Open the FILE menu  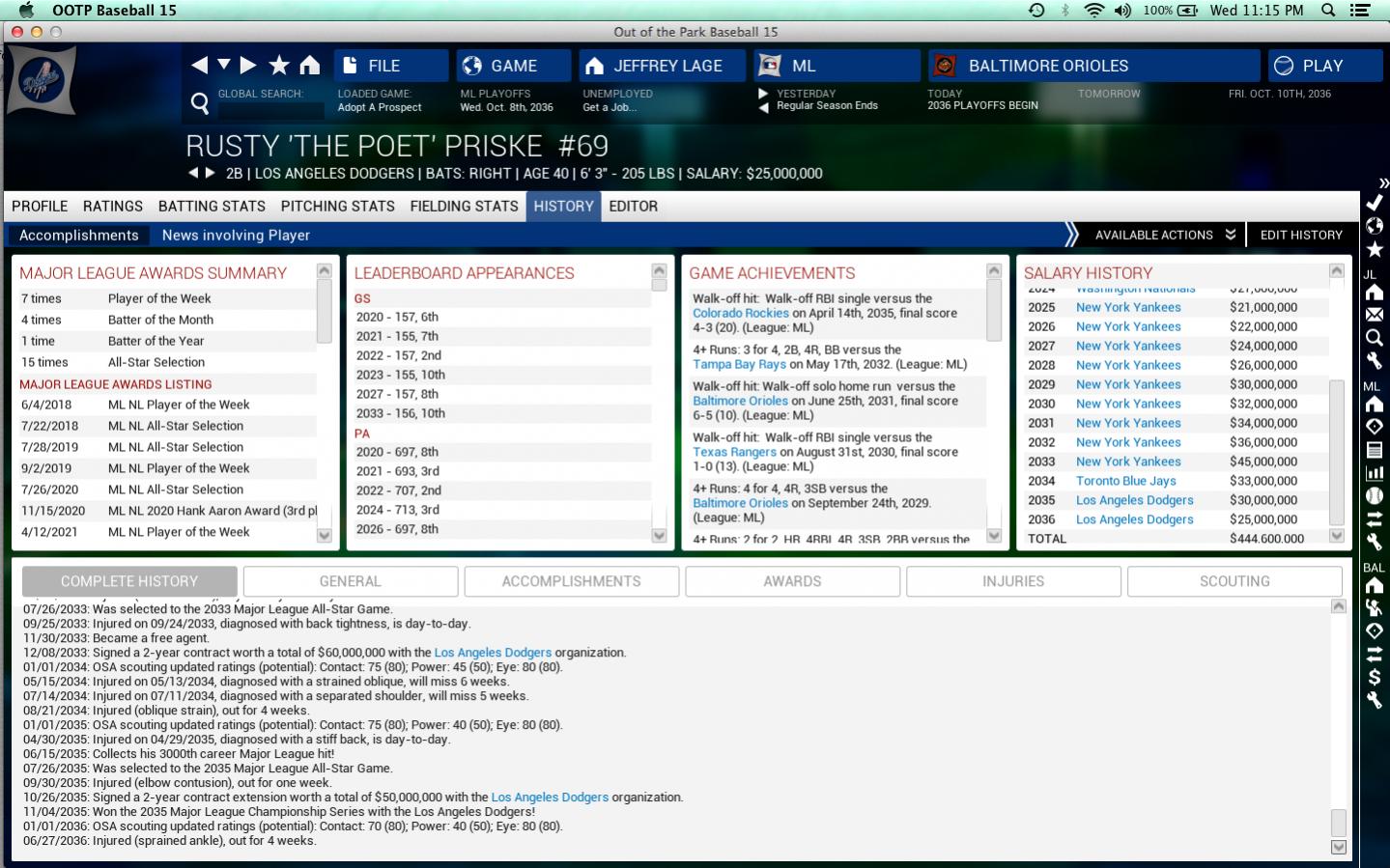point(391,66)
